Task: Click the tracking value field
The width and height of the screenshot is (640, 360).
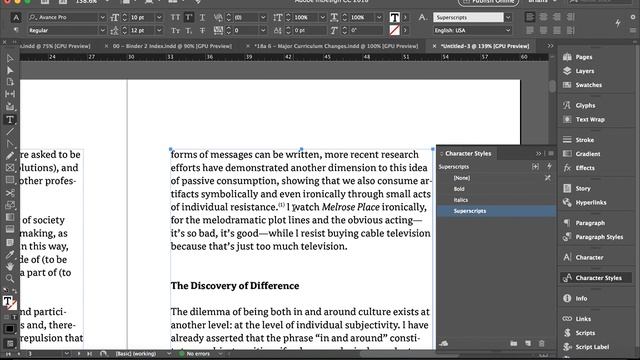Action: (246, 30)
